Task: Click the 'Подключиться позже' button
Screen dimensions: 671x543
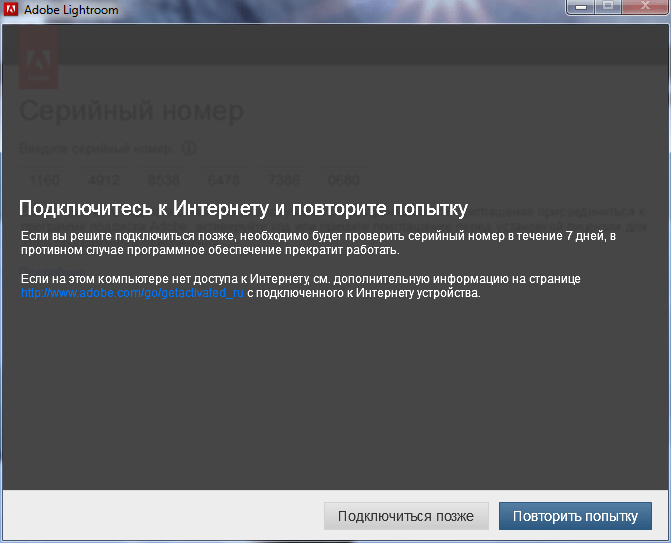Action: 406,516
